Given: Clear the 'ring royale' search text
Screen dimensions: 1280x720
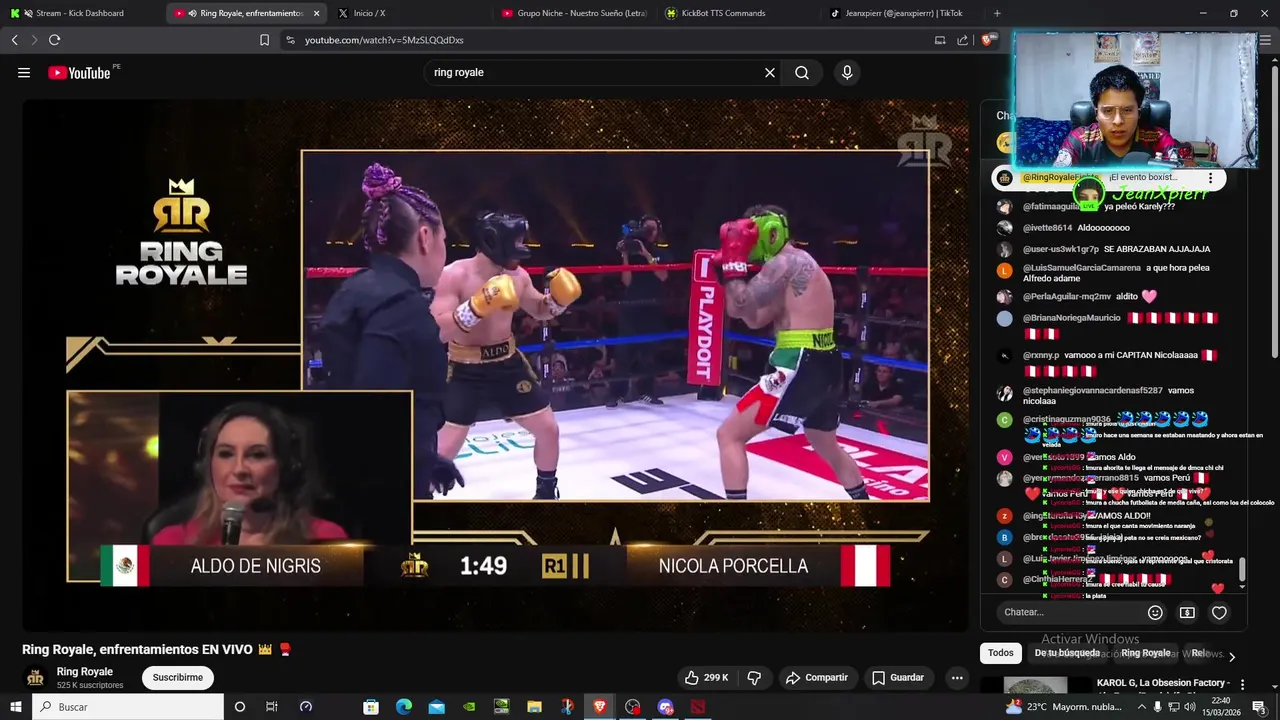Looking at the screenshot, I should [770, 72].
